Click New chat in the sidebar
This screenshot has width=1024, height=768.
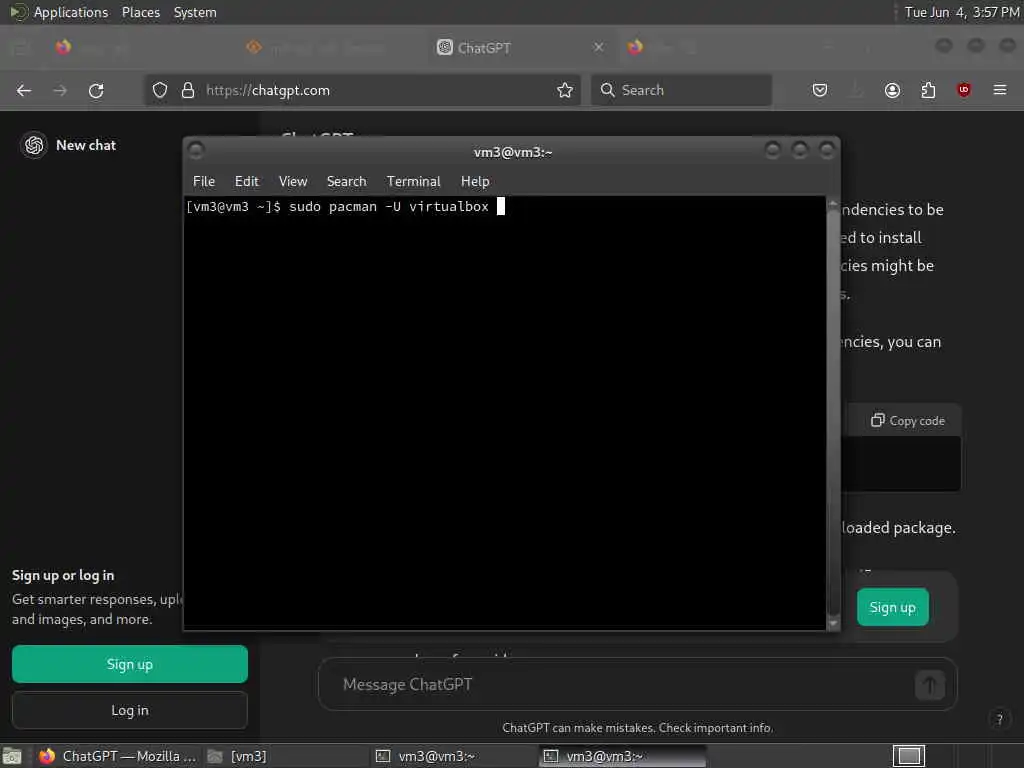pyautogui.click(x=86, y=145)
